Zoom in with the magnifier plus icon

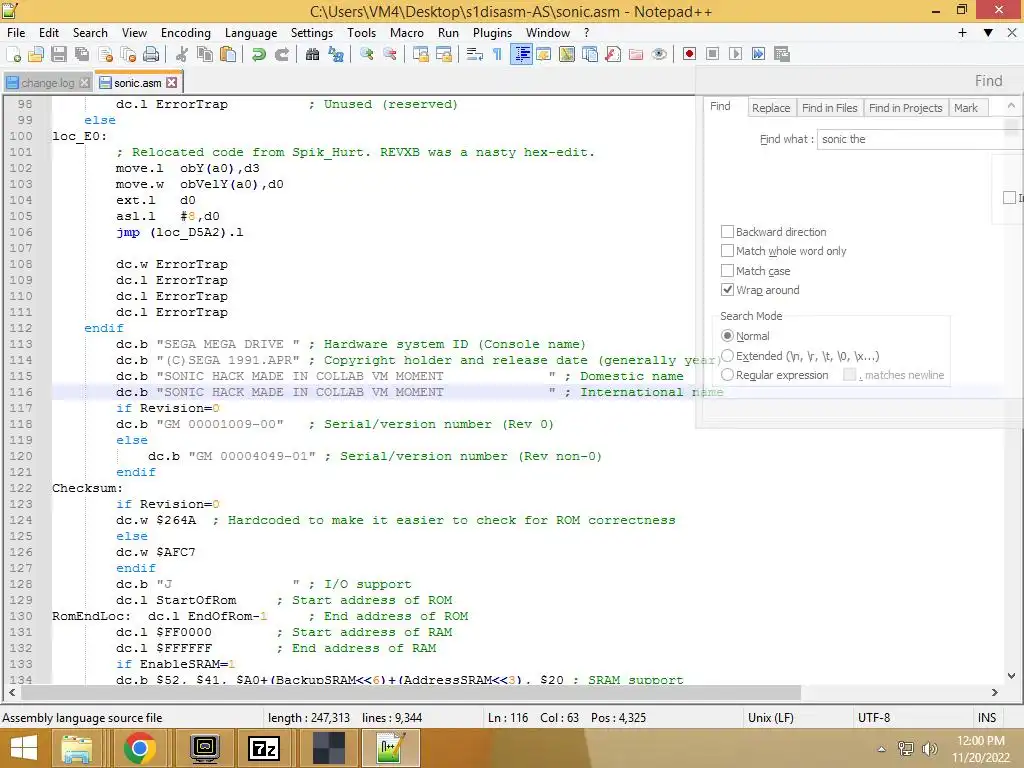click(x=366, y=54)
